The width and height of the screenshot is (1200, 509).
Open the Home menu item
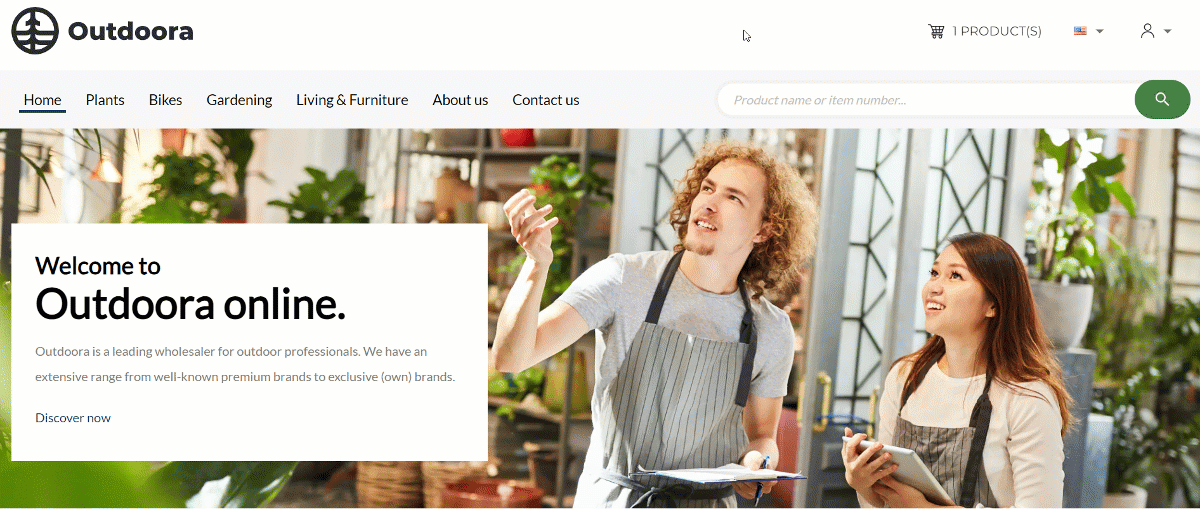coord(43,100)
